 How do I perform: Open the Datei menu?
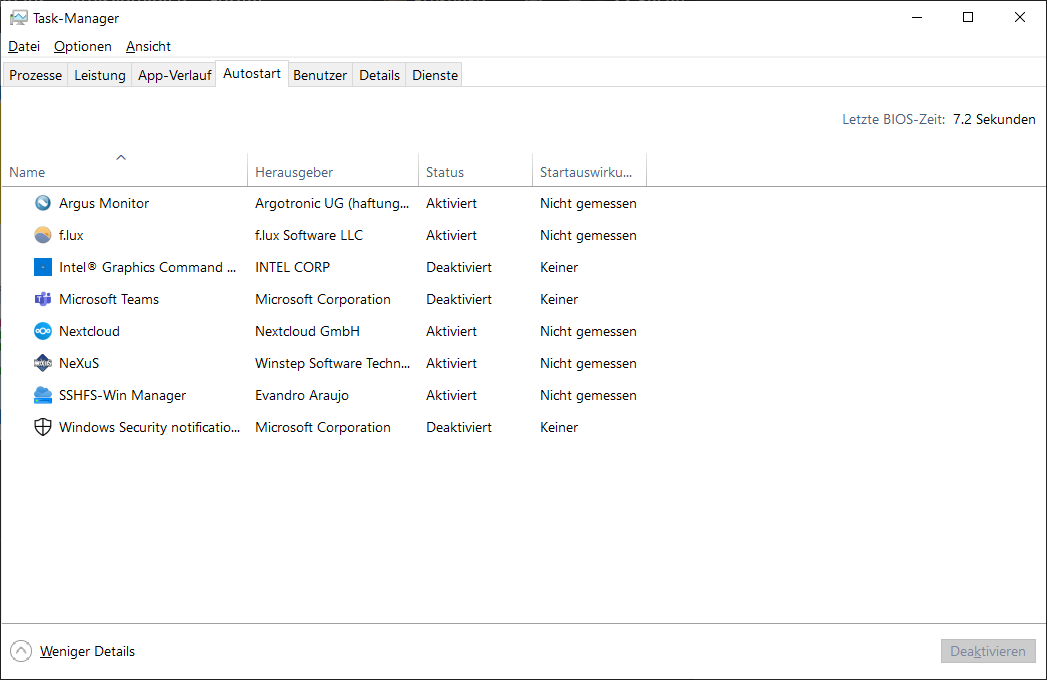[x=24, y=47]
